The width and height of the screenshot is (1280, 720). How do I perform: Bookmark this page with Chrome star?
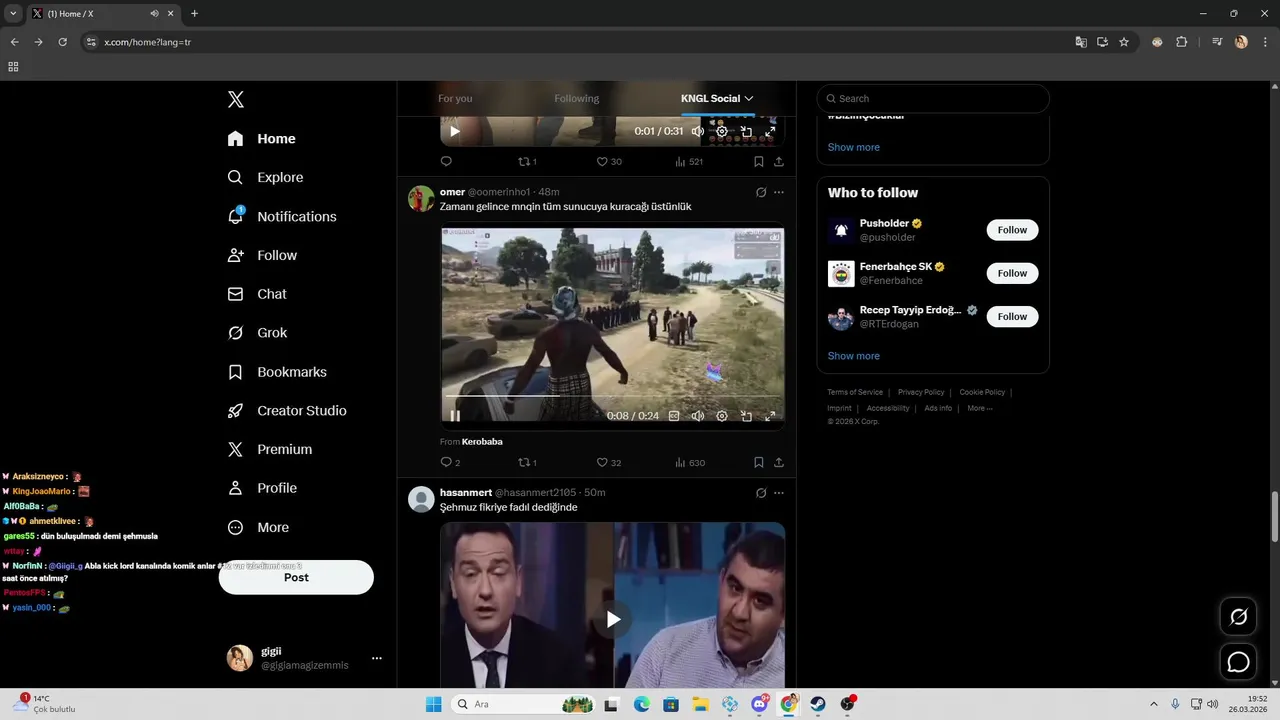[1124, 42]
